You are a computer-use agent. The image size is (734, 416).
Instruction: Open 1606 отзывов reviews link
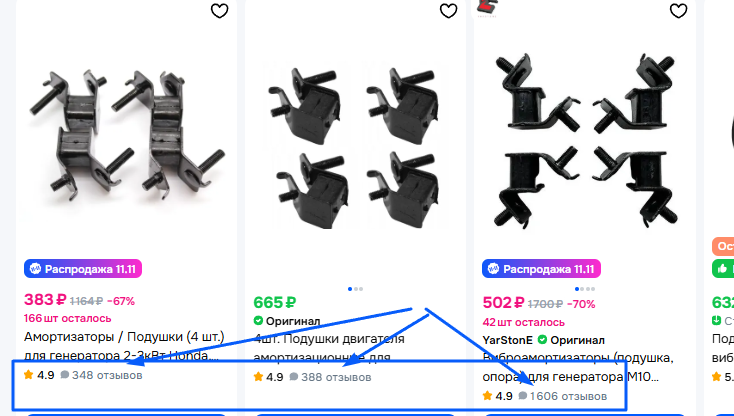568,396
